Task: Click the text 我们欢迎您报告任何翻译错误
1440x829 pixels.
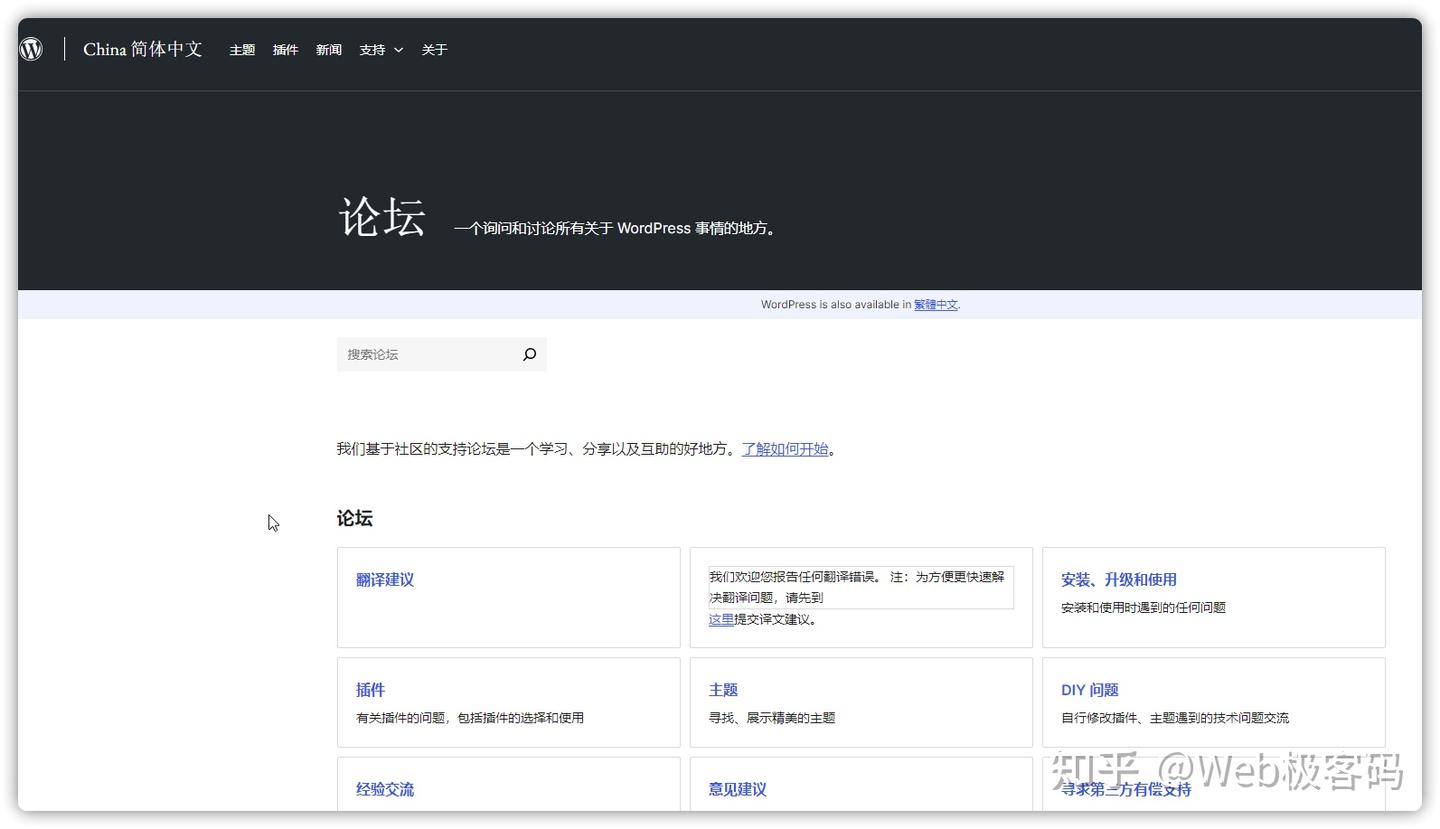Action: tap(795, 577)
